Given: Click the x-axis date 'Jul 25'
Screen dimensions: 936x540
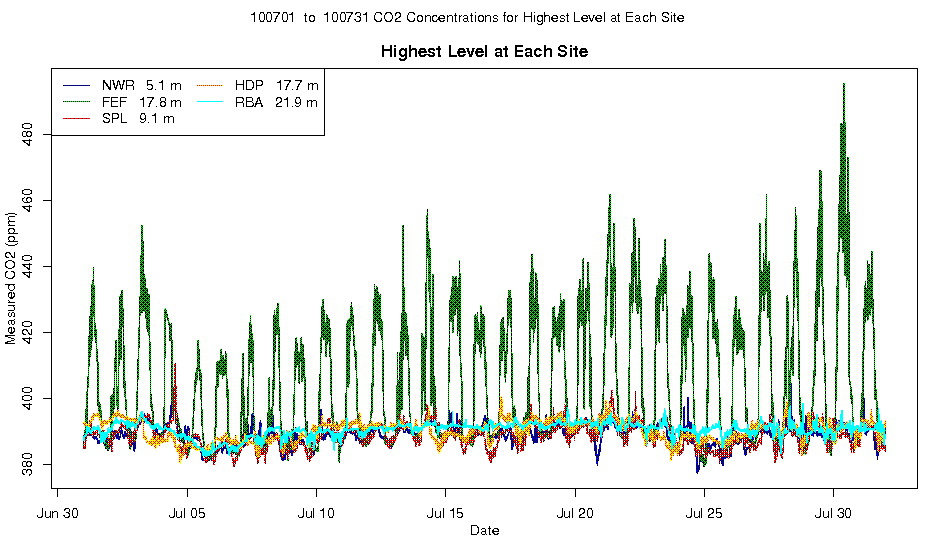Looking at the screenshot, I should coord(704,513).
